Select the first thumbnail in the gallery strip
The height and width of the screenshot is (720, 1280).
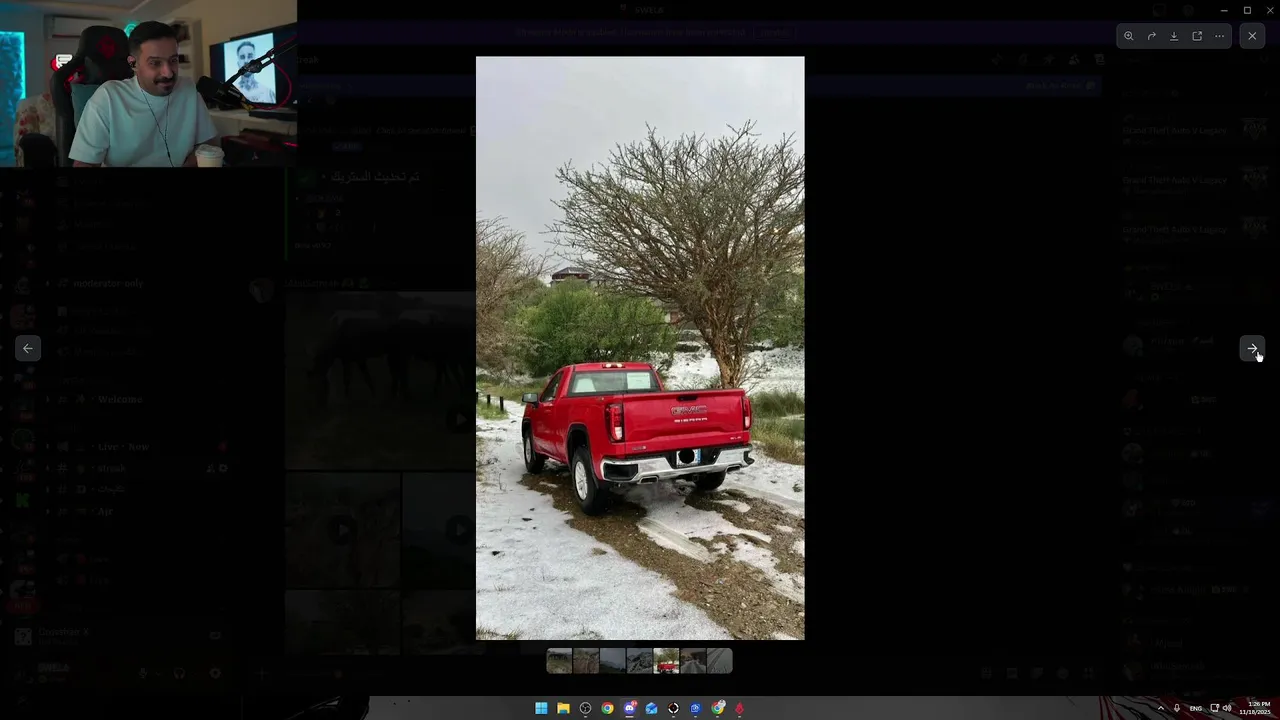pos(559,661)
